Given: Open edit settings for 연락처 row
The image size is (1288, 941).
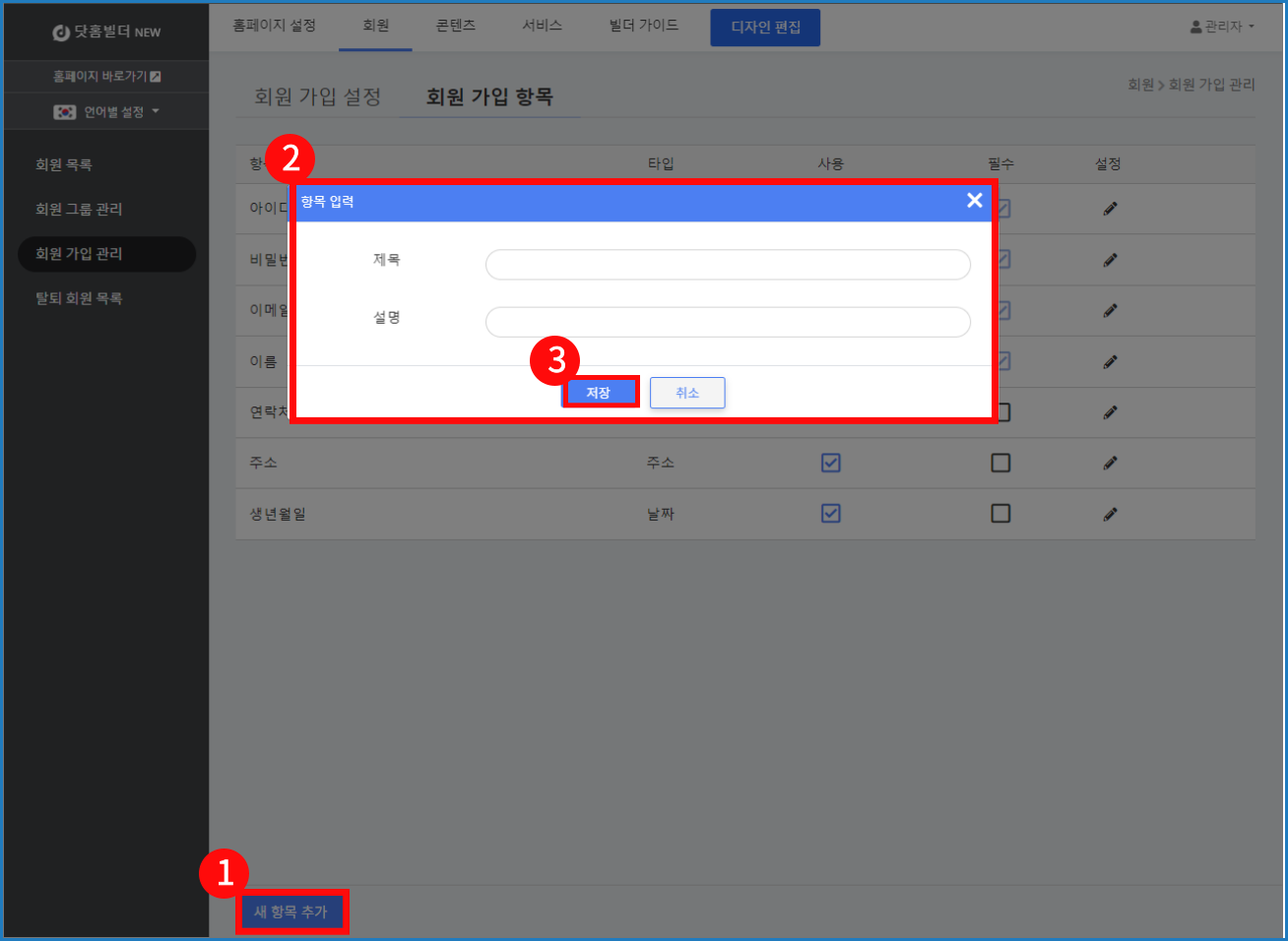Looking at the screenshot, I should point(1110,412).
